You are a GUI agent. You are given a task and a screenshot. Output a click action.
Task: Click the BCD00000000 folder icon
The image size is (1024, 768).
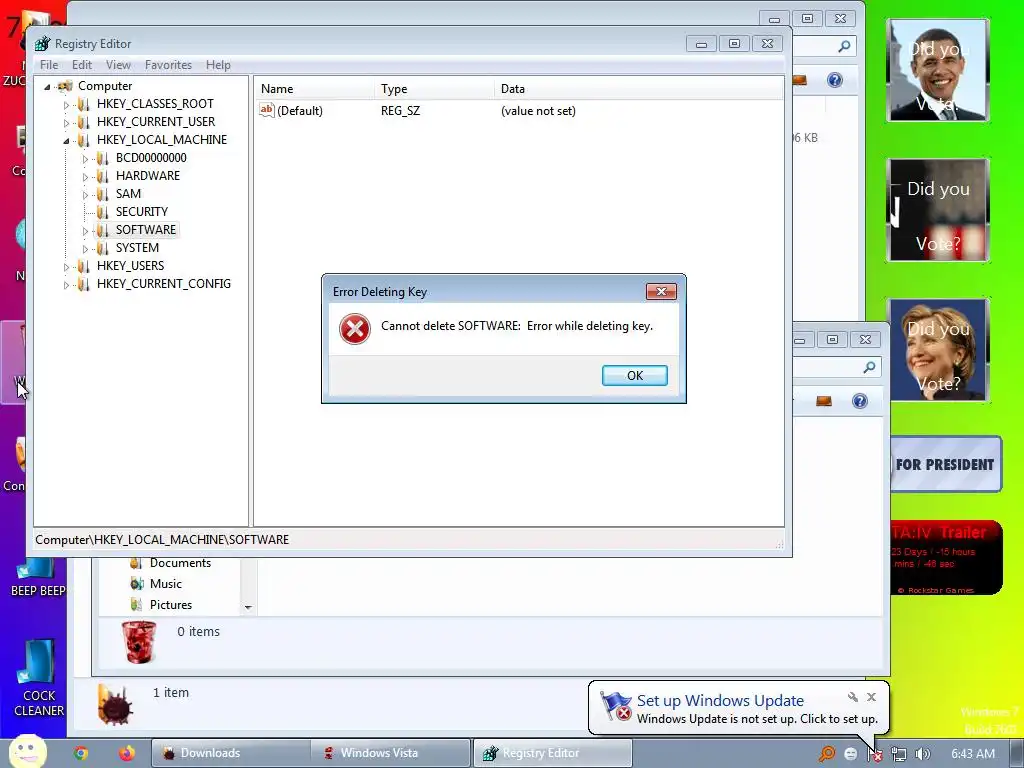pyautogui.click(x=102, y=158)
